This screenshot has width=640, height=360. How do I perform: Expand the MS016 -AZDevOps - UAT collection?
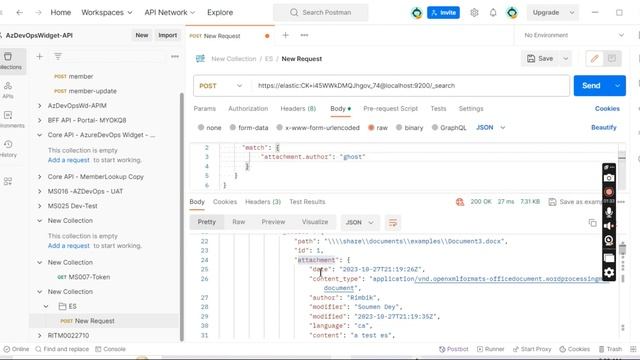click(x=40, y=191)
